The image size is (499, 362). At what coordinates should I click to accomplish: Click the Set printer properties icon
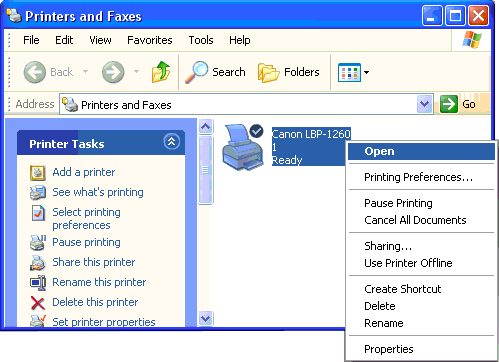tap(38, 321)
